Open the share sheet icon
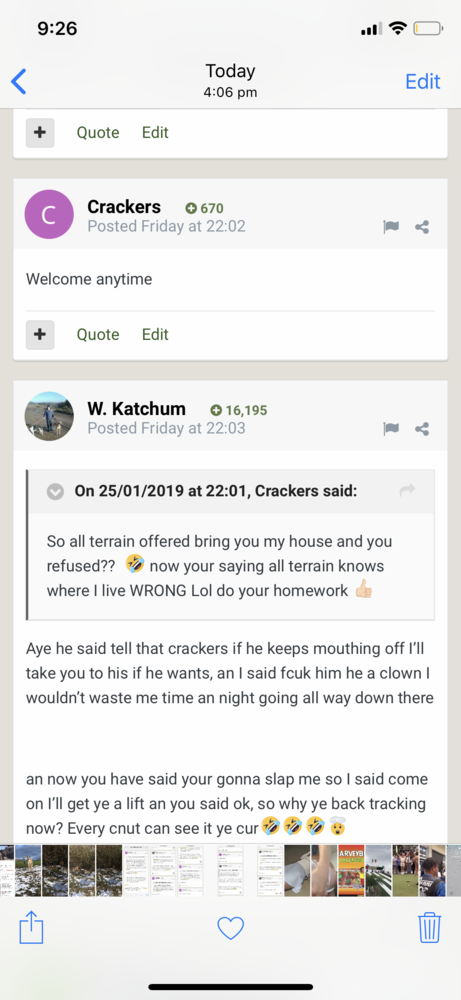 31,927
